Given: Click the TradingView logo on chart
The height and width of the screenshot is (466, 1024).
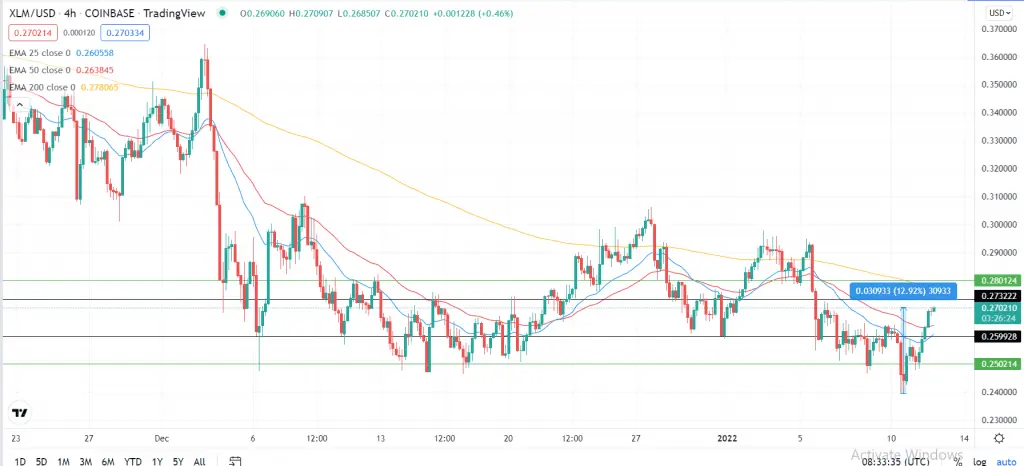Looking at the screenshot, I should pos(20,413).
